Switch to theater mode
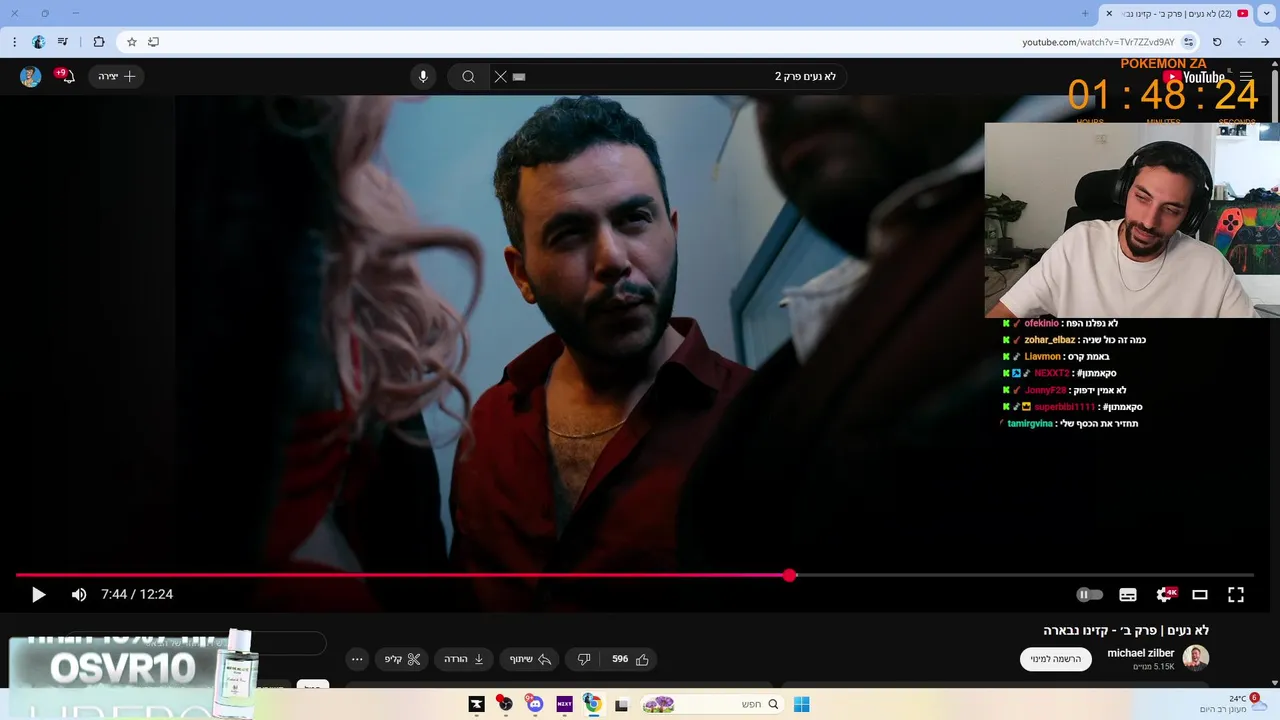 1200,594
